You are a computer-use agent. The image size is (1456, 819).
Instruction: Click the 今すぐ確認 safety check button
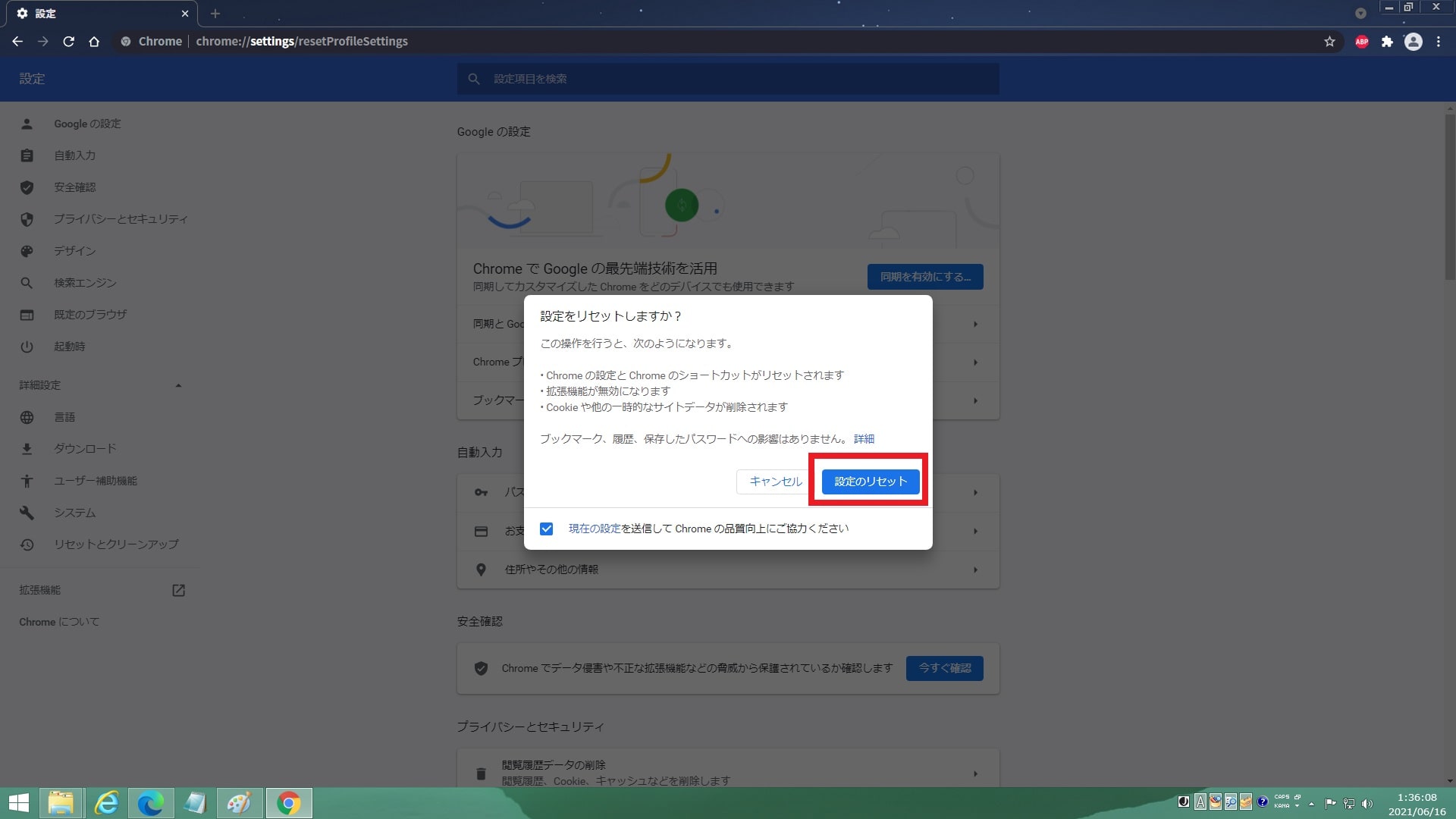tap(945, 668)
